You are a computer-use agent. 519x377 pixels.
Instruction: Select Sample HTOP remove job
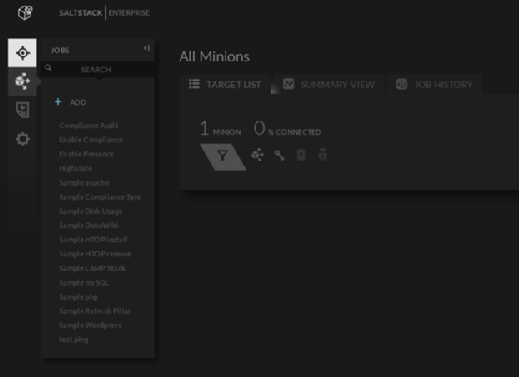click(x=95, y=254)
